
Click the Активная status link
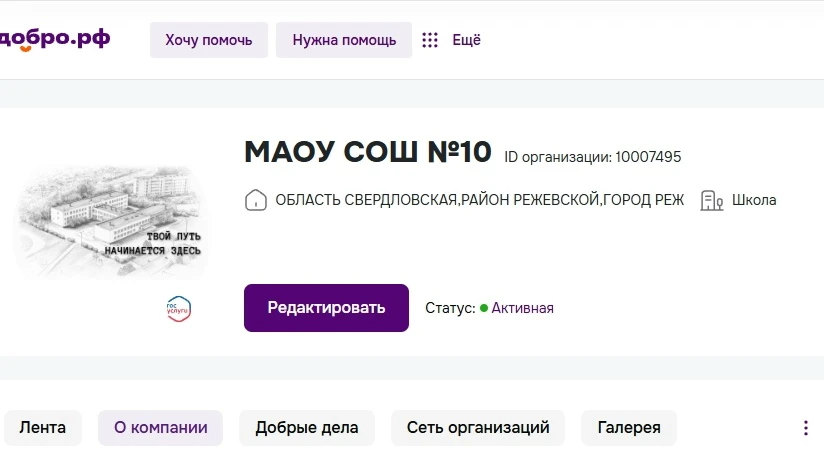(x=522, y=308)
